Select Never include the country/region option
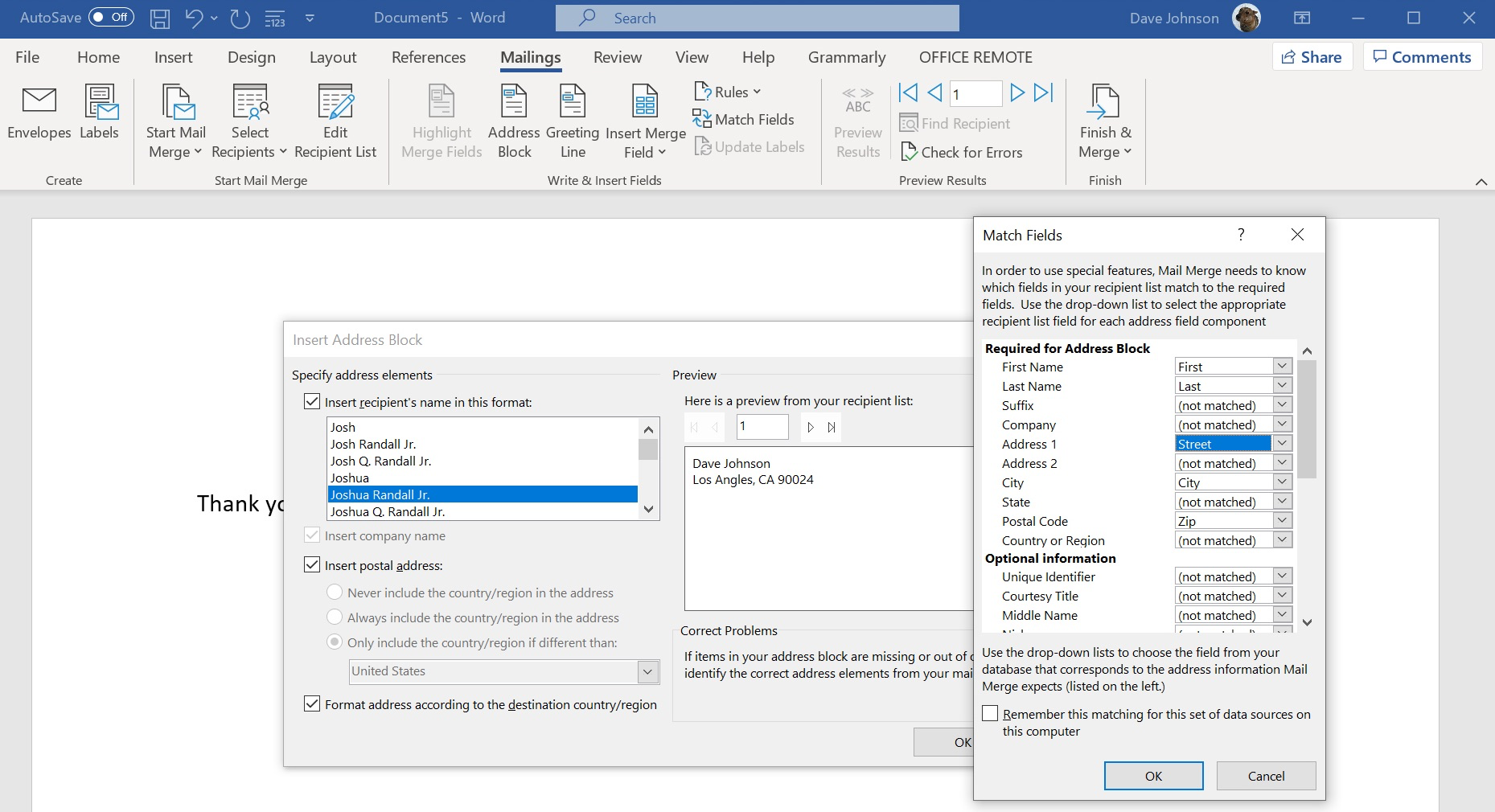1495x812 pixels. click(335, 593)
